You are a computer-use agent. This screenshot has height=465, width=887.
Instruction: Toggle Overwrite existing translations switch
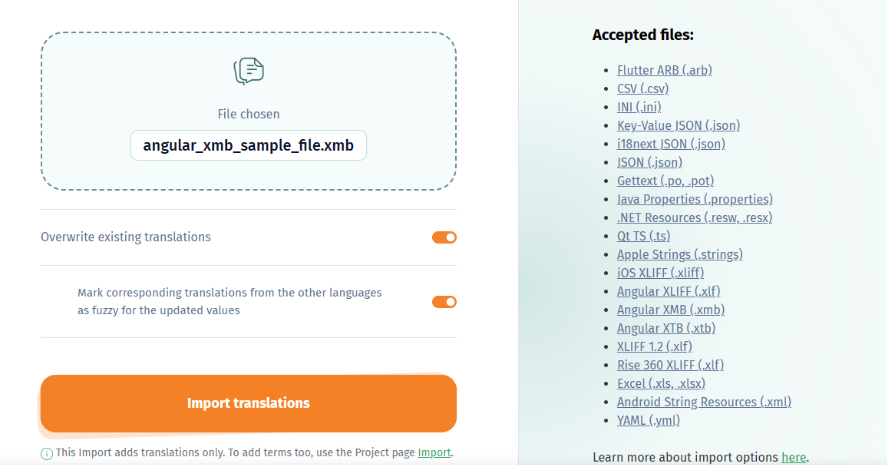444,237
